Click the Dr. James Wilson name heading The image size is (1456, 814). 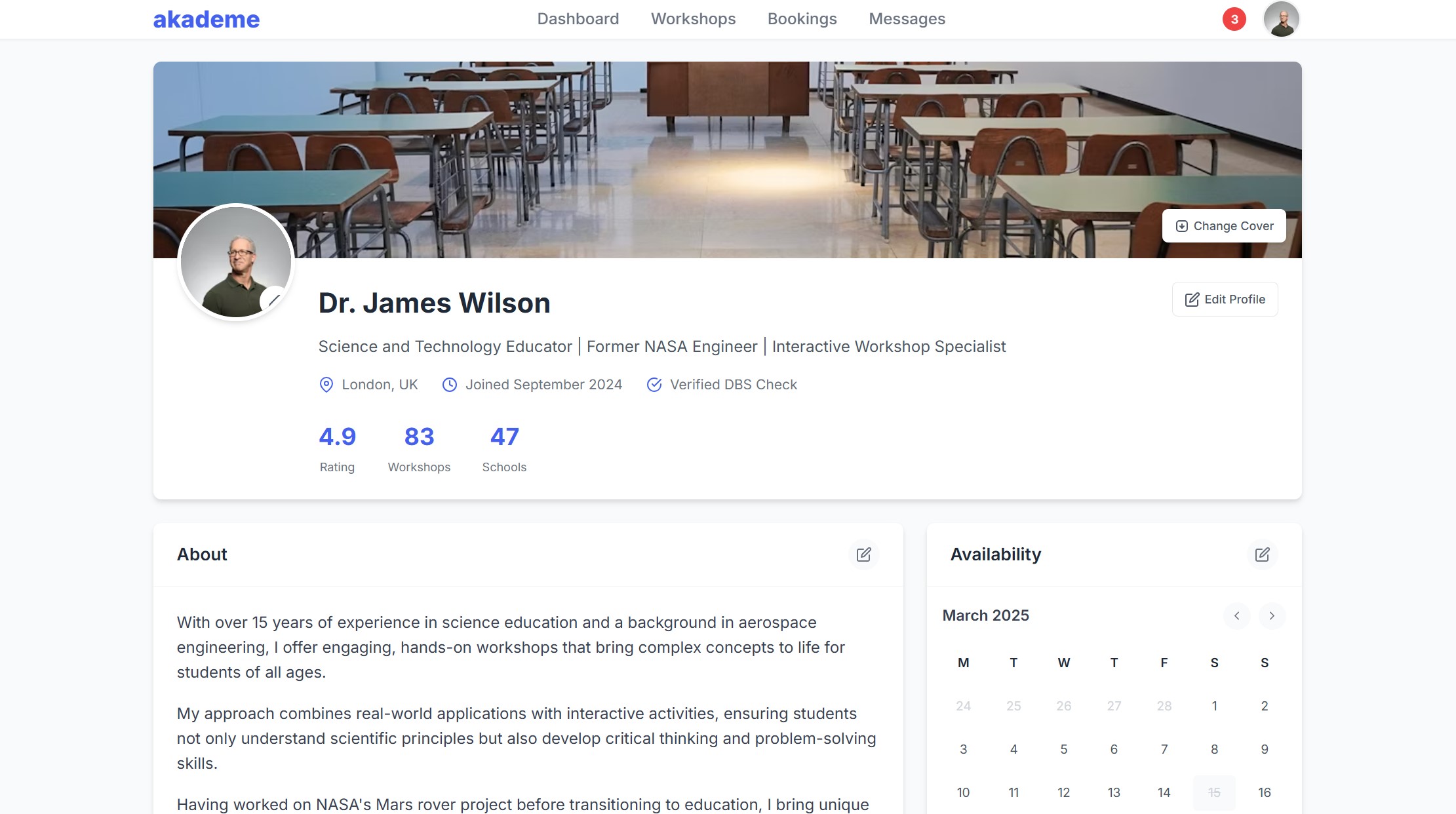click(434, 303)
